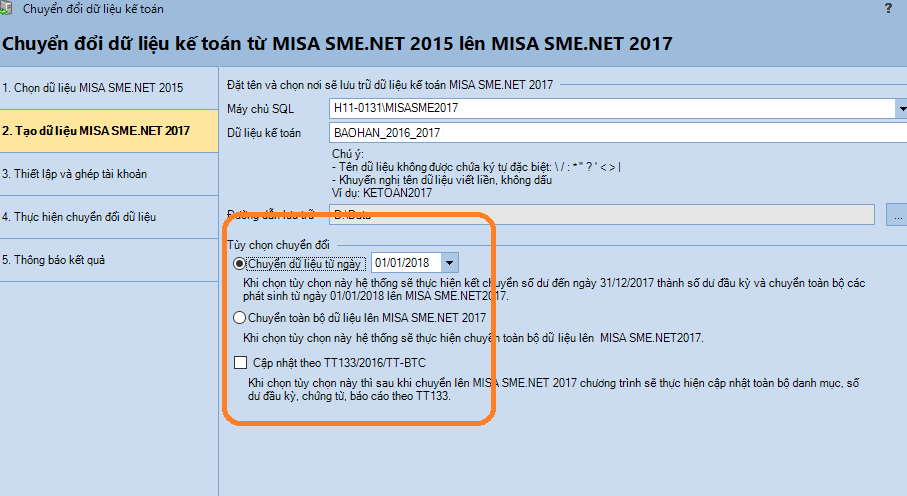Screen dimensions: 907x496
Task: Click the description under Chuyển toàn bộ dữ liệu option
Action: tap(473, 338)
